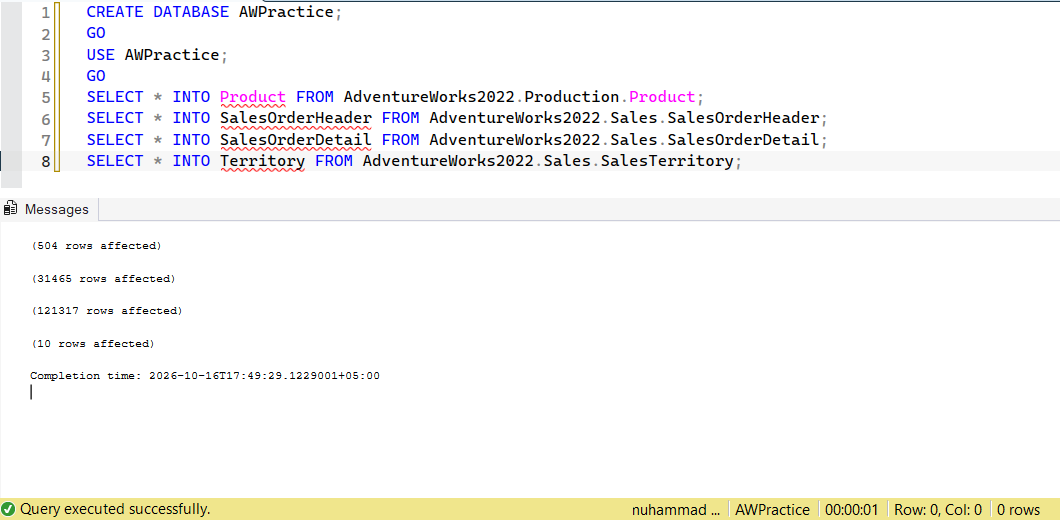Click 'CREATE DATABASE AWPractice;' code line

coord(214,12)
